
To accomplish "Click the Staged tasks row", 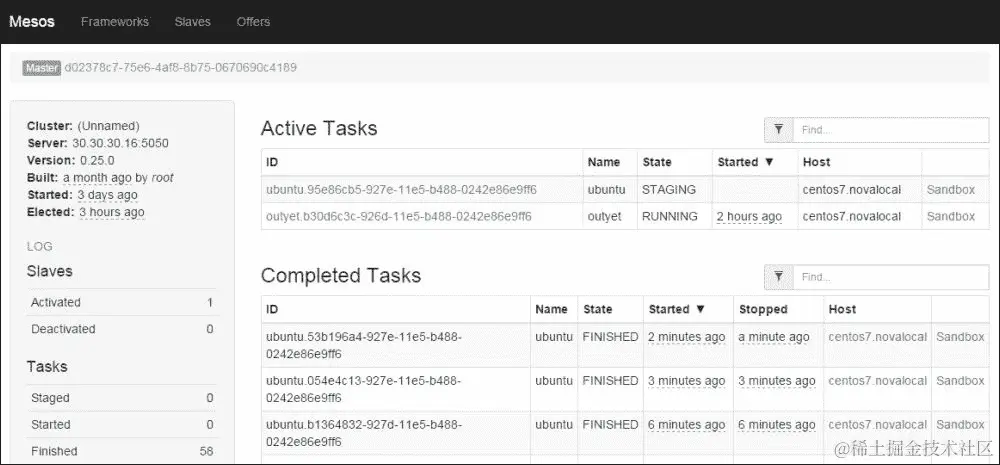I will pyautogui.click(x=122, y=398).
